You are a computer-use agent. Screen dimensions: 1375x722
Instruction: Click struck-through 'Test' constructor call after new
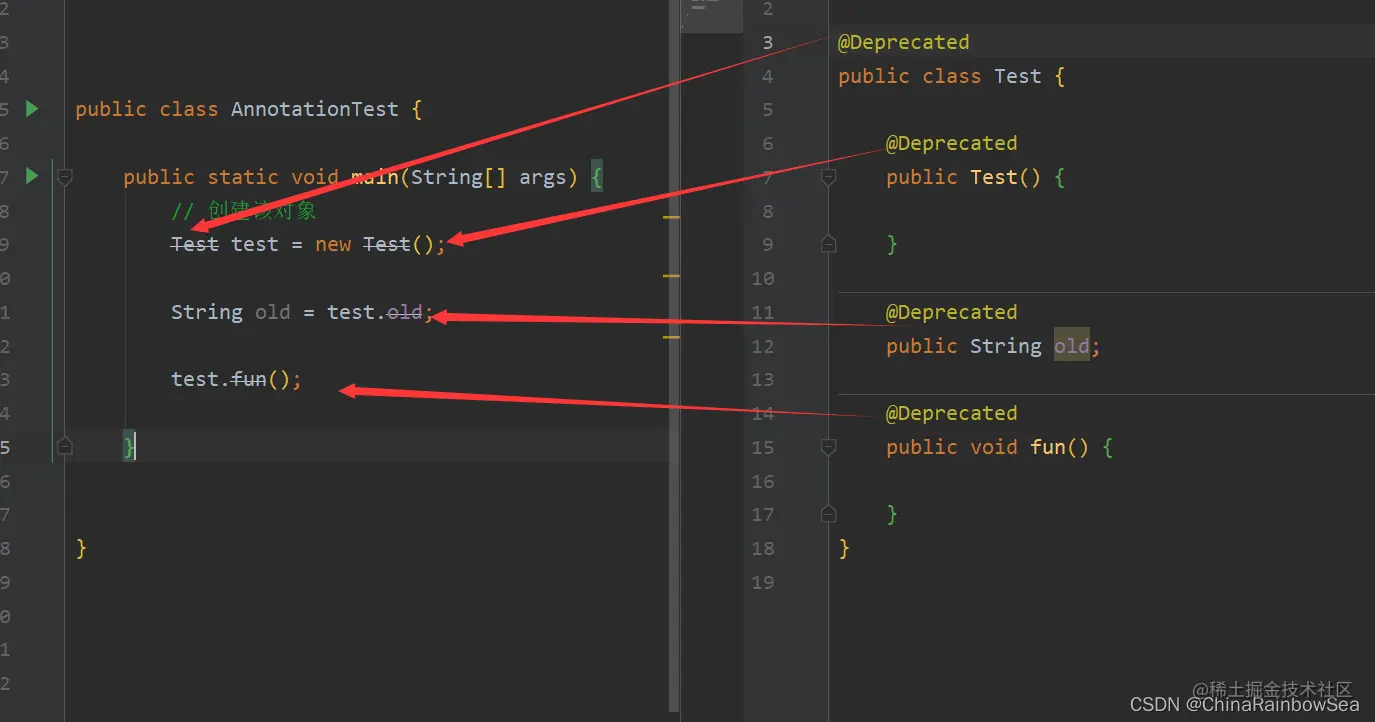387,244
